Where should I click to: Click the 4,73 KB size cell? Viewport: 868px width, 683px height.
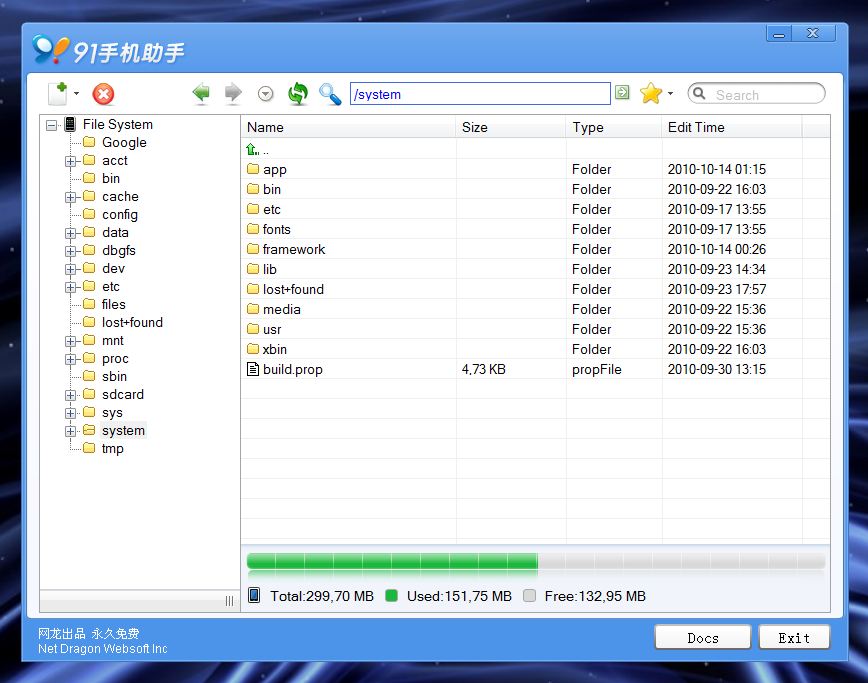(484, 369)
